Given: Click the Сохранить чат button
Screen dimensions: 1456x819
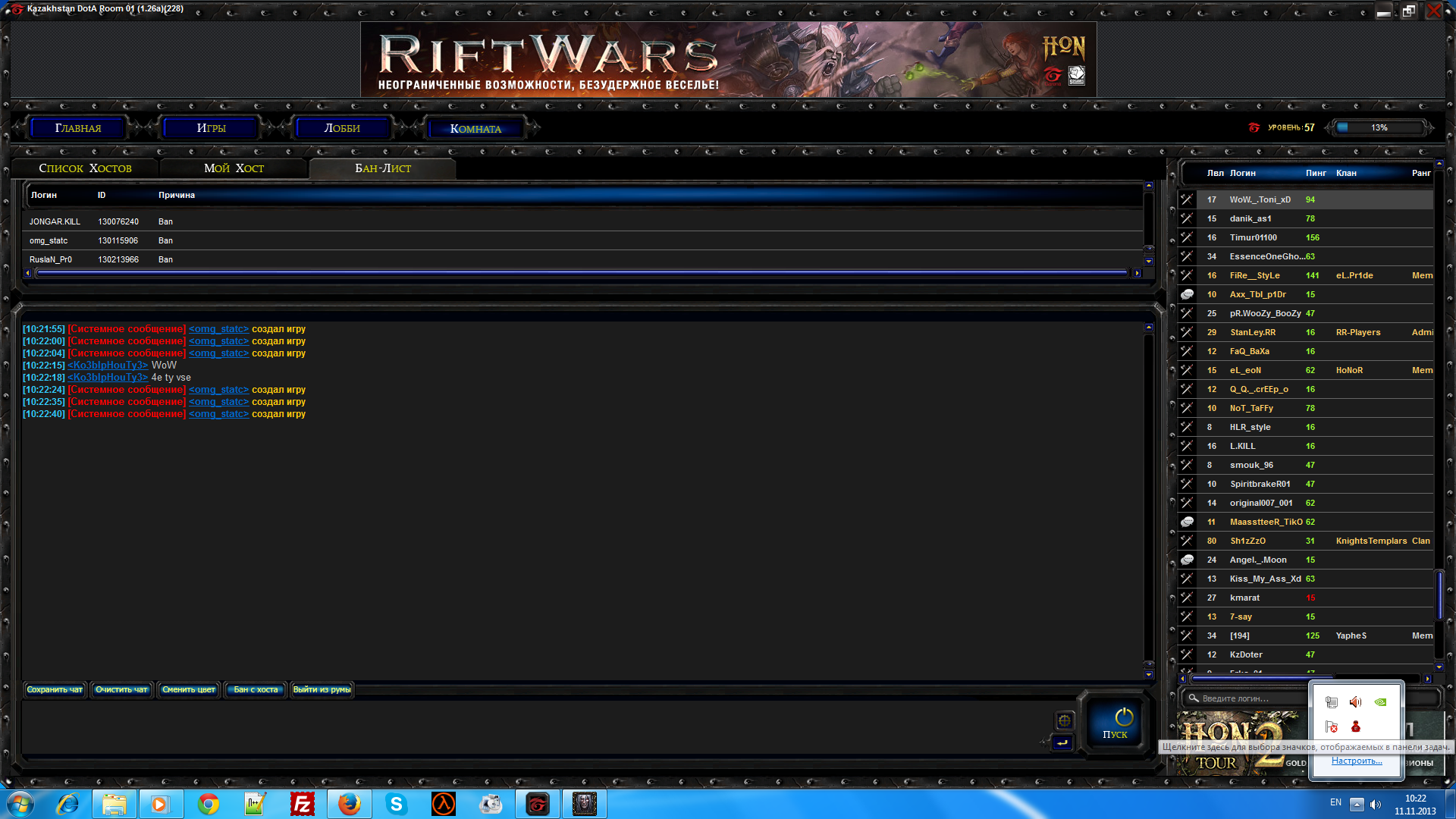Looking at the screenshot, I should pos(55,689).
